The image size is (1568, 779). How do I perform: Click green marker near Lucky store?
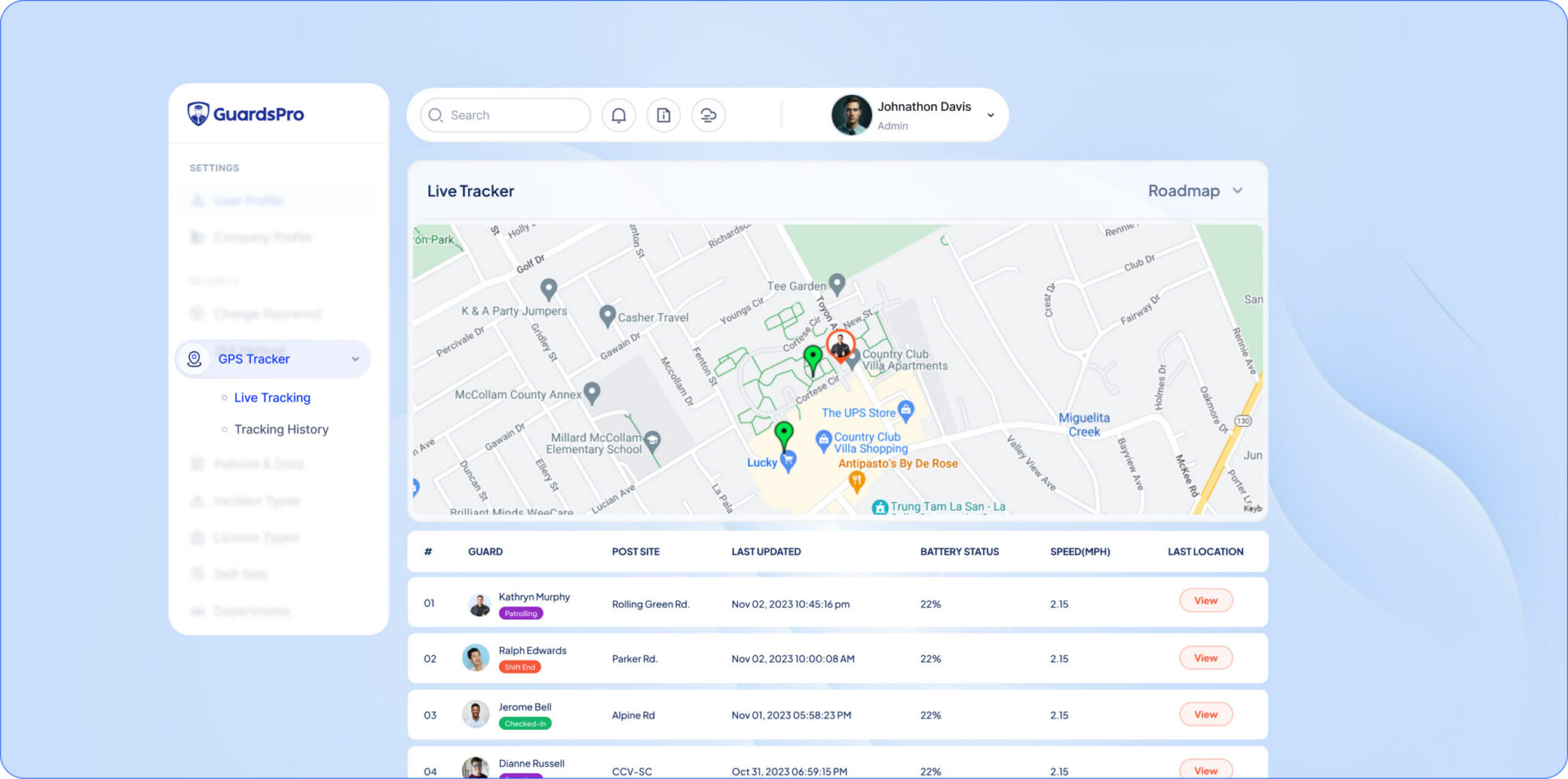[783, 433]
